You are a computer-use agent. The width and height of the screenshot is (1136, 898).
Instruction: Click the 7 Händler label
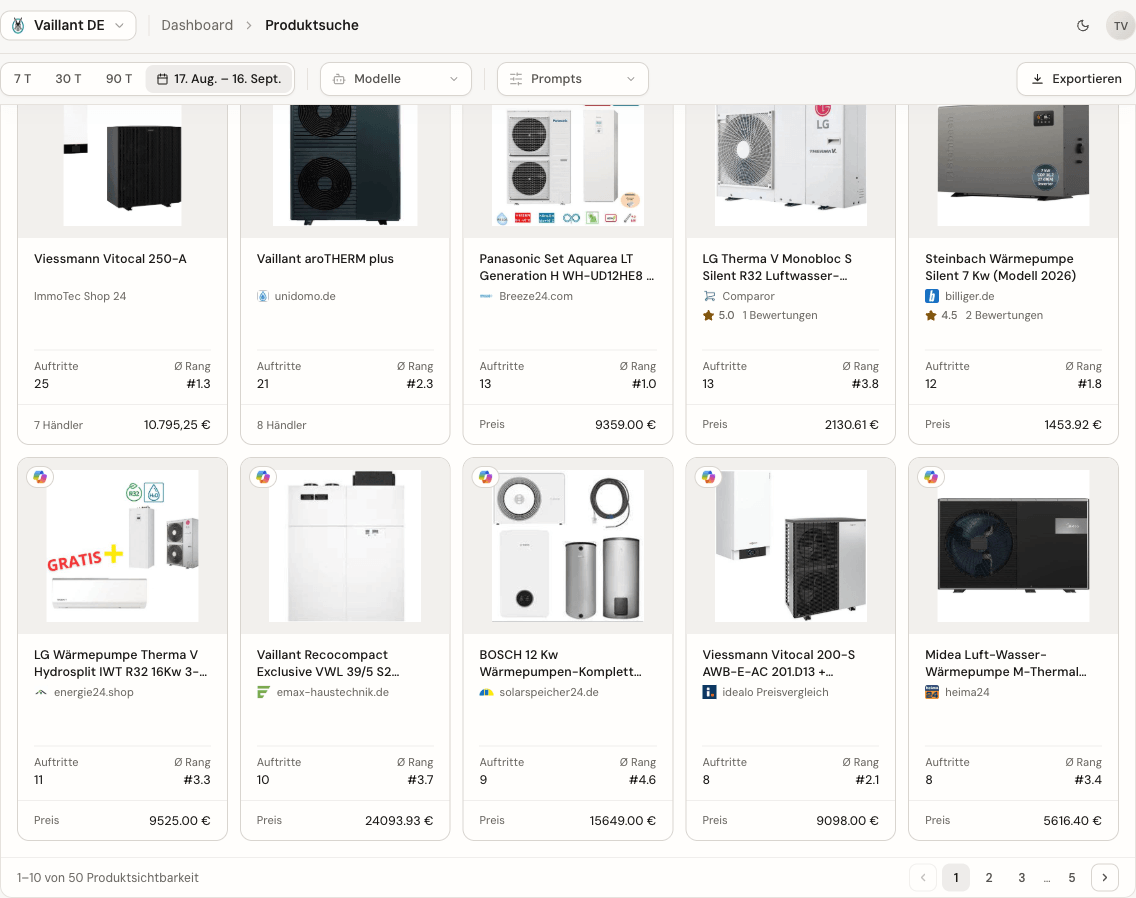(x=59, y=425)
